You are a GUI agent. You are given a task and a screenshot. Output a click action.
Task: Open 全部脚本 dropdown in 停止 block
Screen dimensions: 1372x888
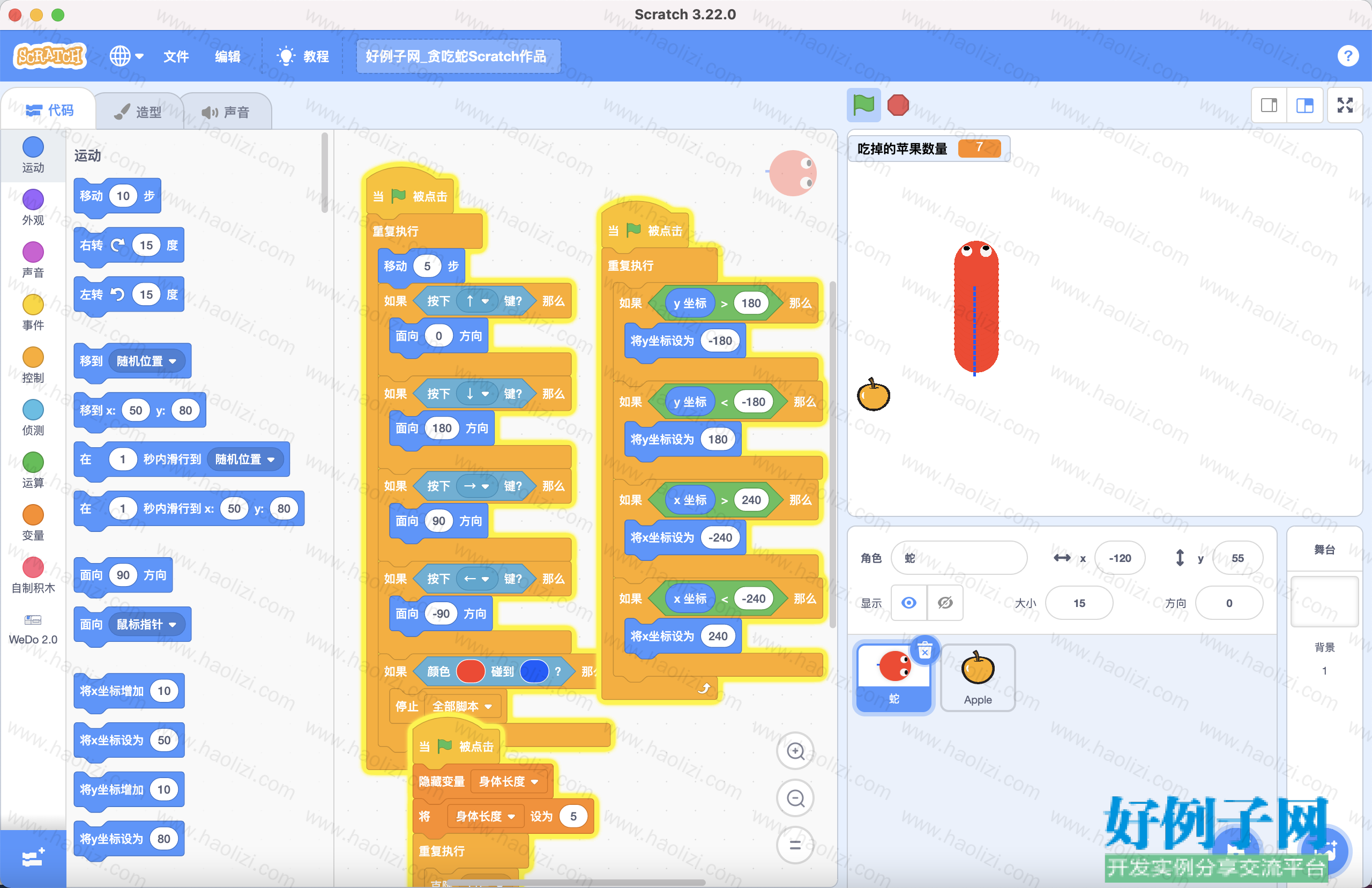462,706
